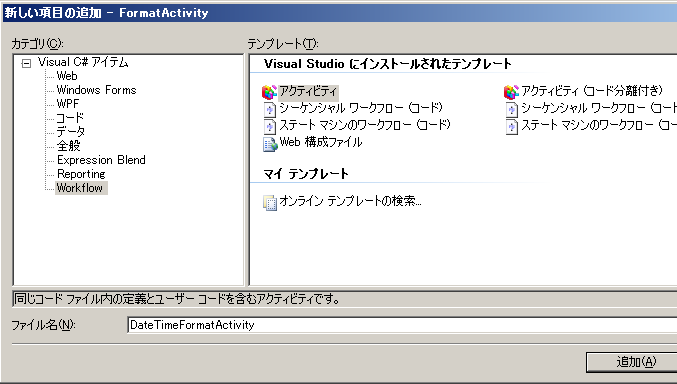
Task: Click the Web 構成ファイル icon
Action: [270, 144]
